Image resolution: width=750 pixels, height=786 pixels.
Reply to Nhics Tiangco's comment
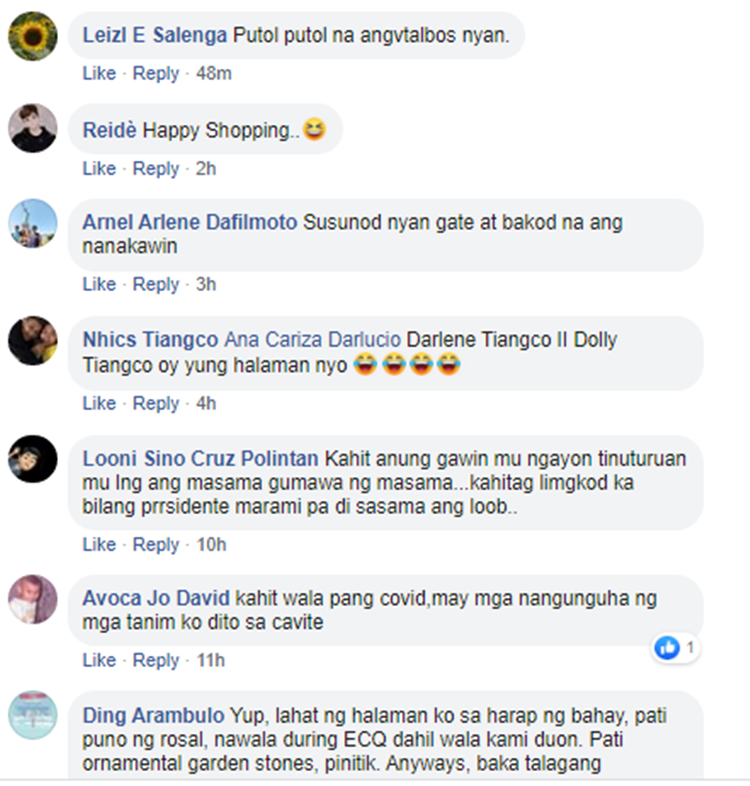click(x=155, y=403)
